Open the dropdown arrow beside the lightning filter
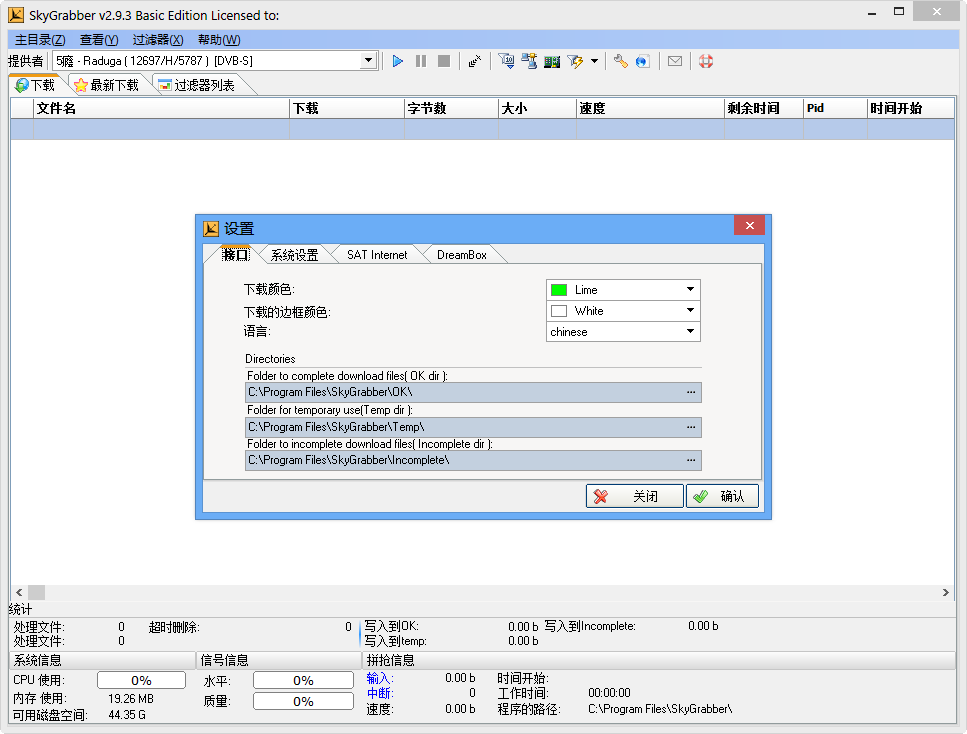 [595, 61]
